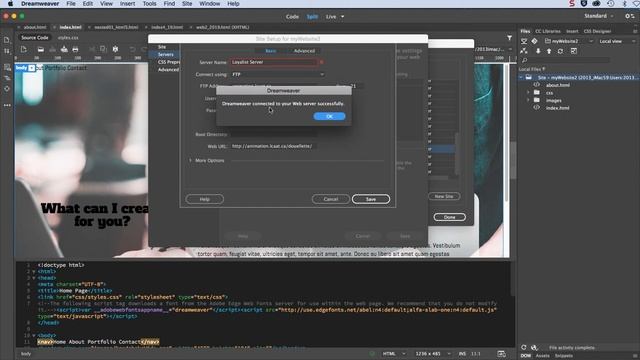The image size is (640, 360).
Task: Open the index.html document tab
Action: [70, 27]
